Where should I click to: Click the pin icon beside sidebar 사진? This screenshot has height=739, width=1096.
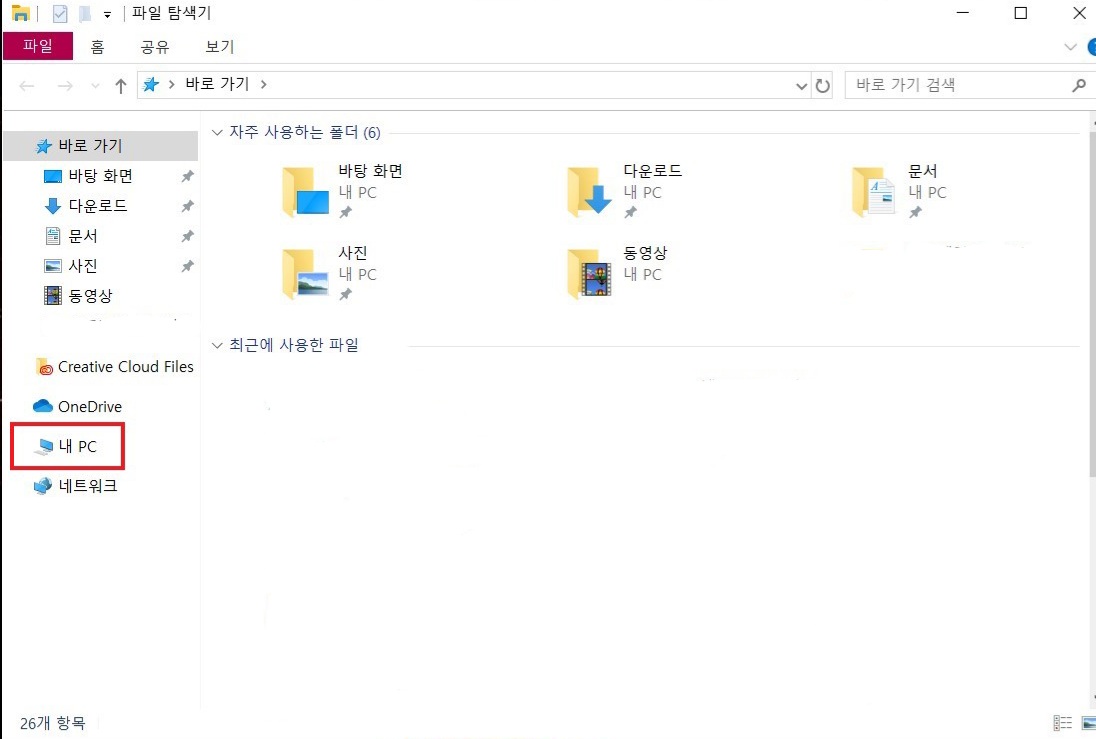tap(187, 266)
